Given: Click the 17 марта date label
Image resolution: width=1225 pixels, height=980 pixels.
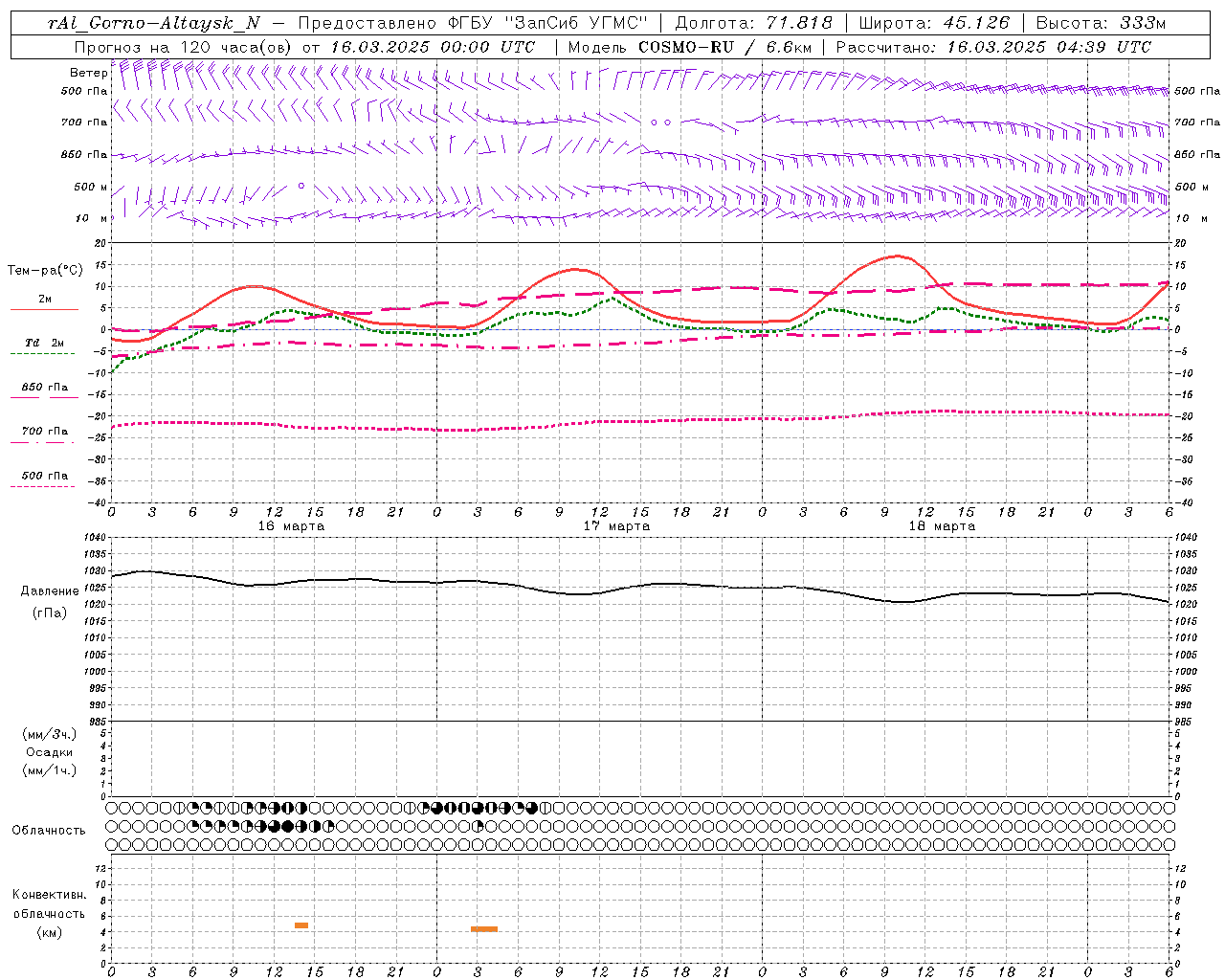Looking at the screenshot, I should [x=617, y=526].
